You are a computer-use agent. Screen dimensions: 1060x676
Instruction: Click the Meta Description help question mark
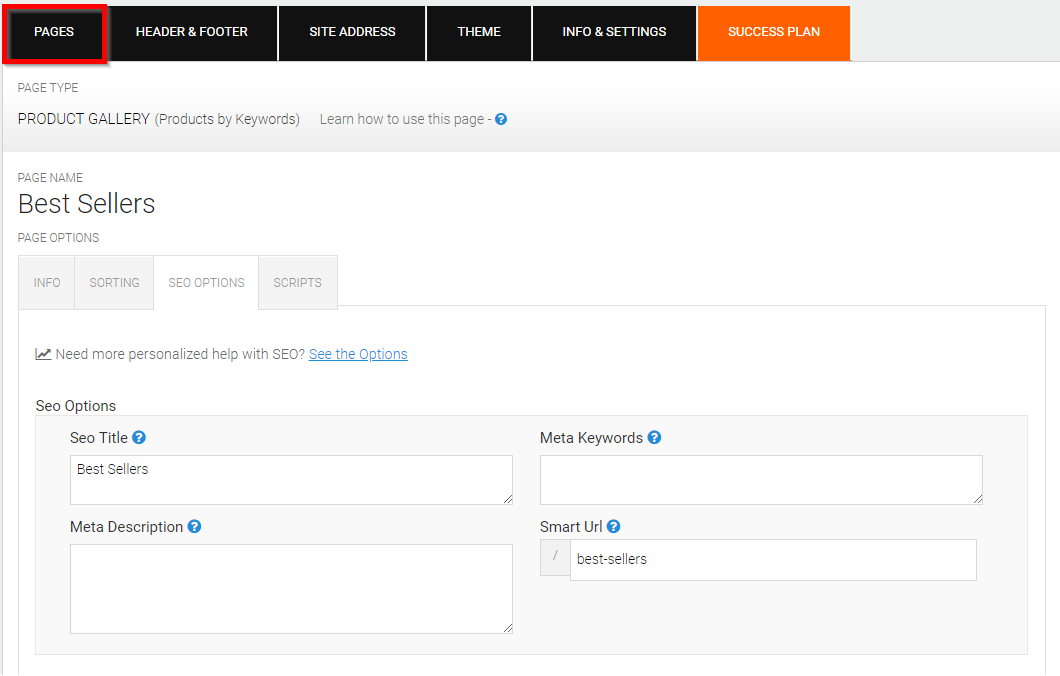[x=194, y=527]
